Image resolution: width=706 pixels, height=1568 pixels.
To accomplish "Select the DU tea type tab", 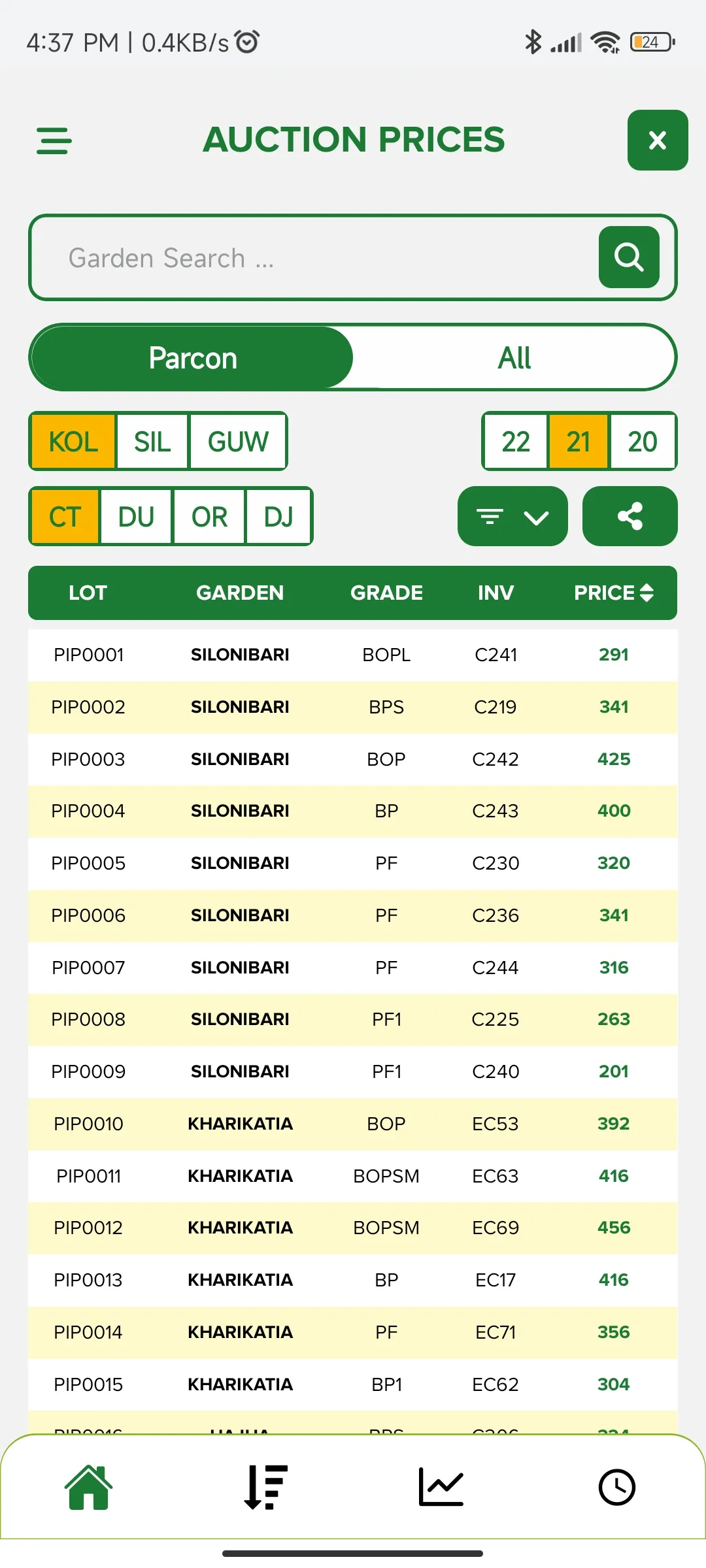I will point(136,517).
